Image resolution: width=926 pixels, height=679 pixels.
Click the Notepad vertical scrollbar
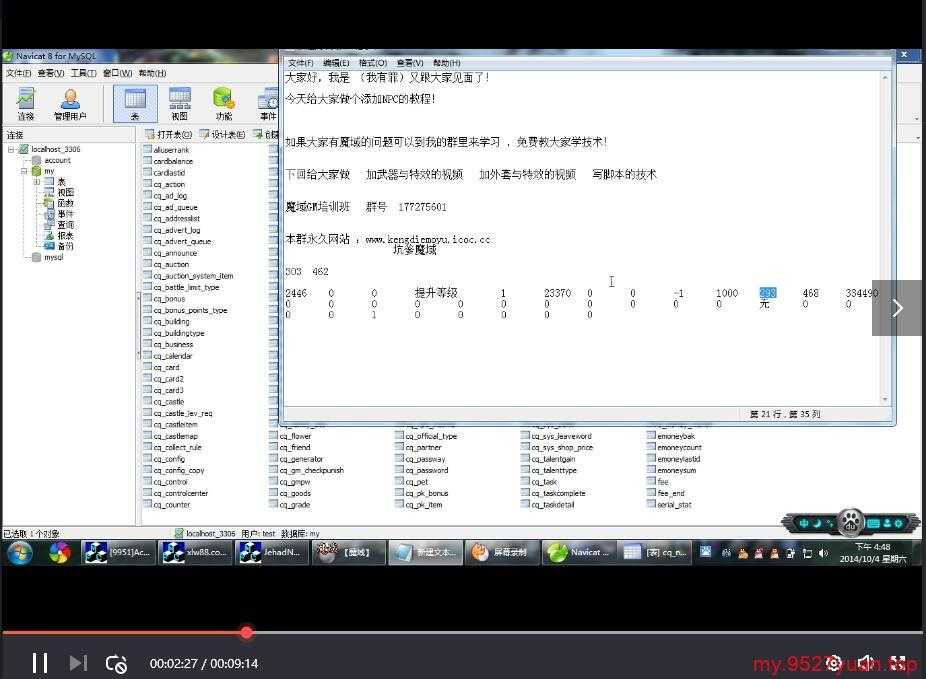[x=885, y=238]
